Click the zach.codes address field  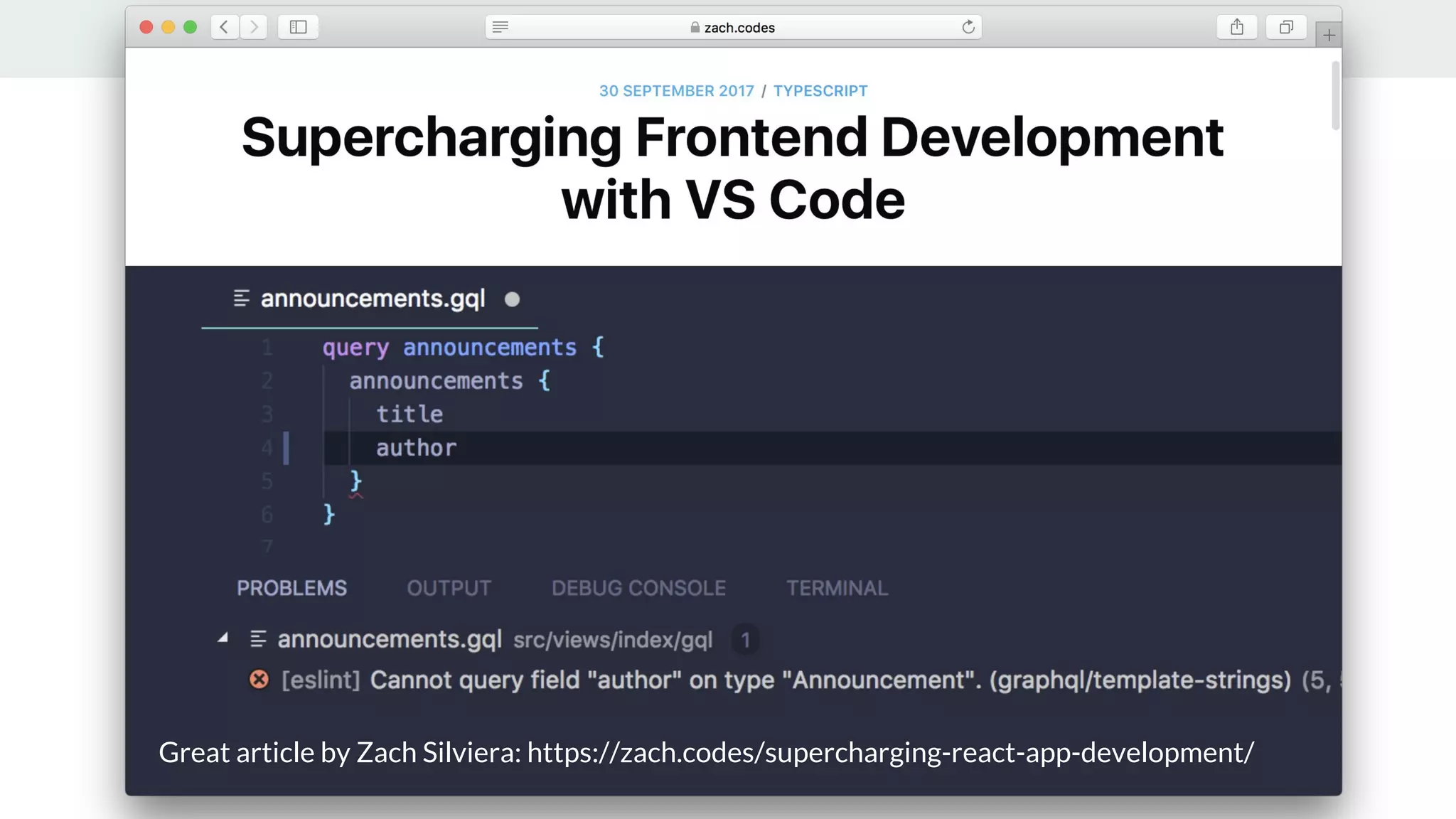tap(733, 27)
